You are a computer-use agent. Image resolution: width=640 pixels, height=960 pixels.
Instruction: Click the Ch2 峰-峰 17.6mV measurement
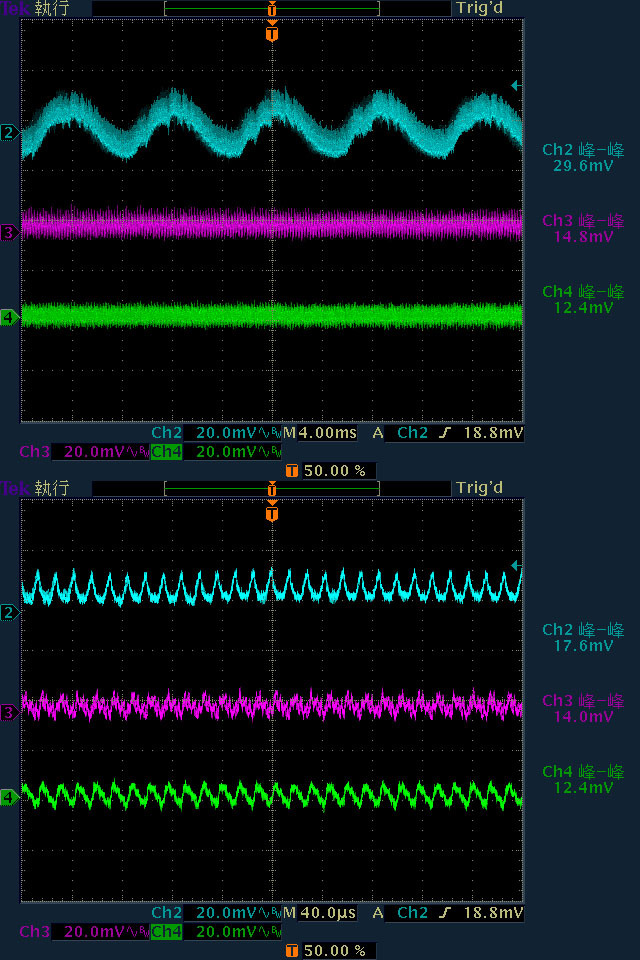coord(583,638)
